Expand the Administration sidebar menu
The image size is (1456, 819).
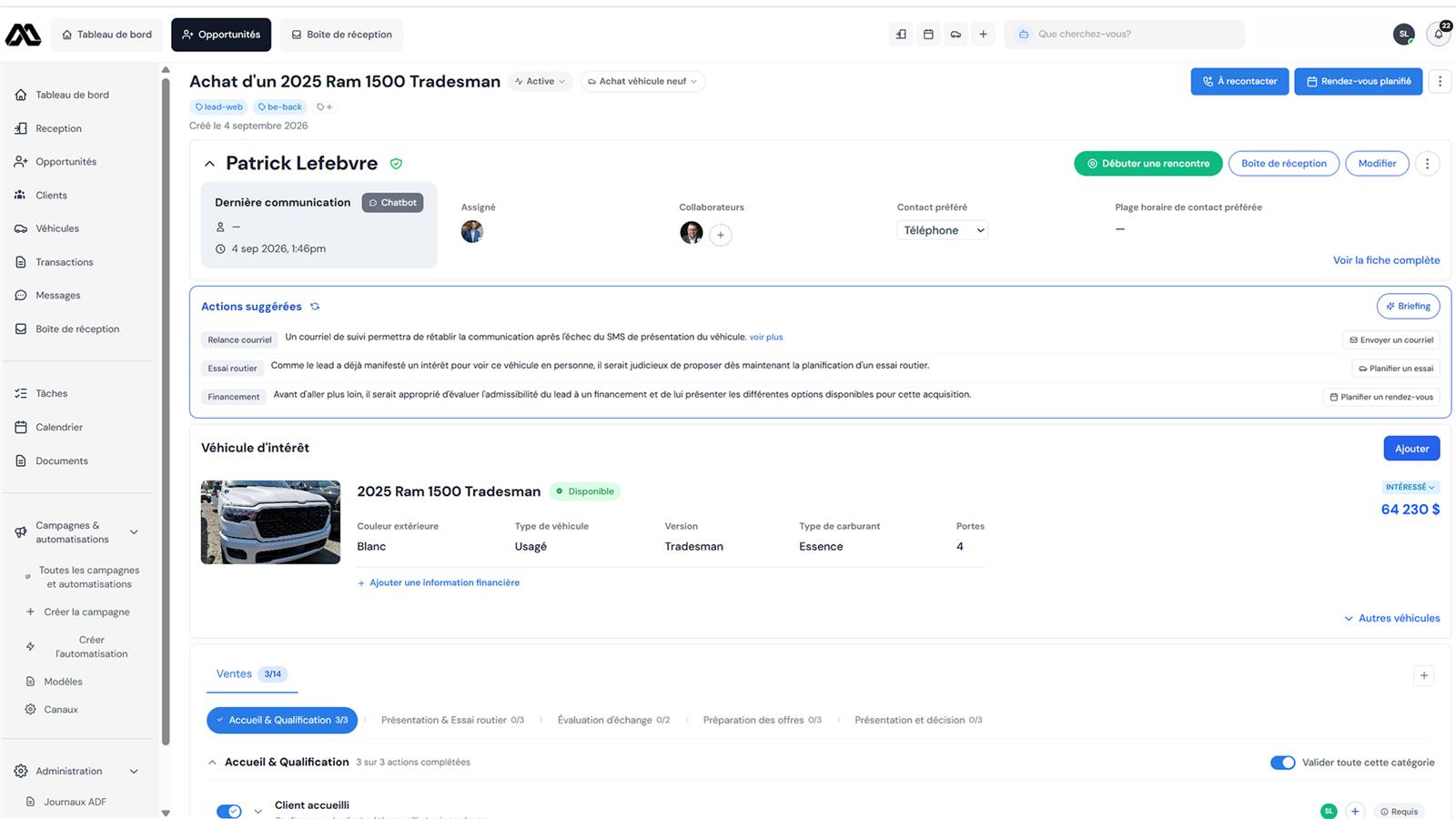coord(134,772)
